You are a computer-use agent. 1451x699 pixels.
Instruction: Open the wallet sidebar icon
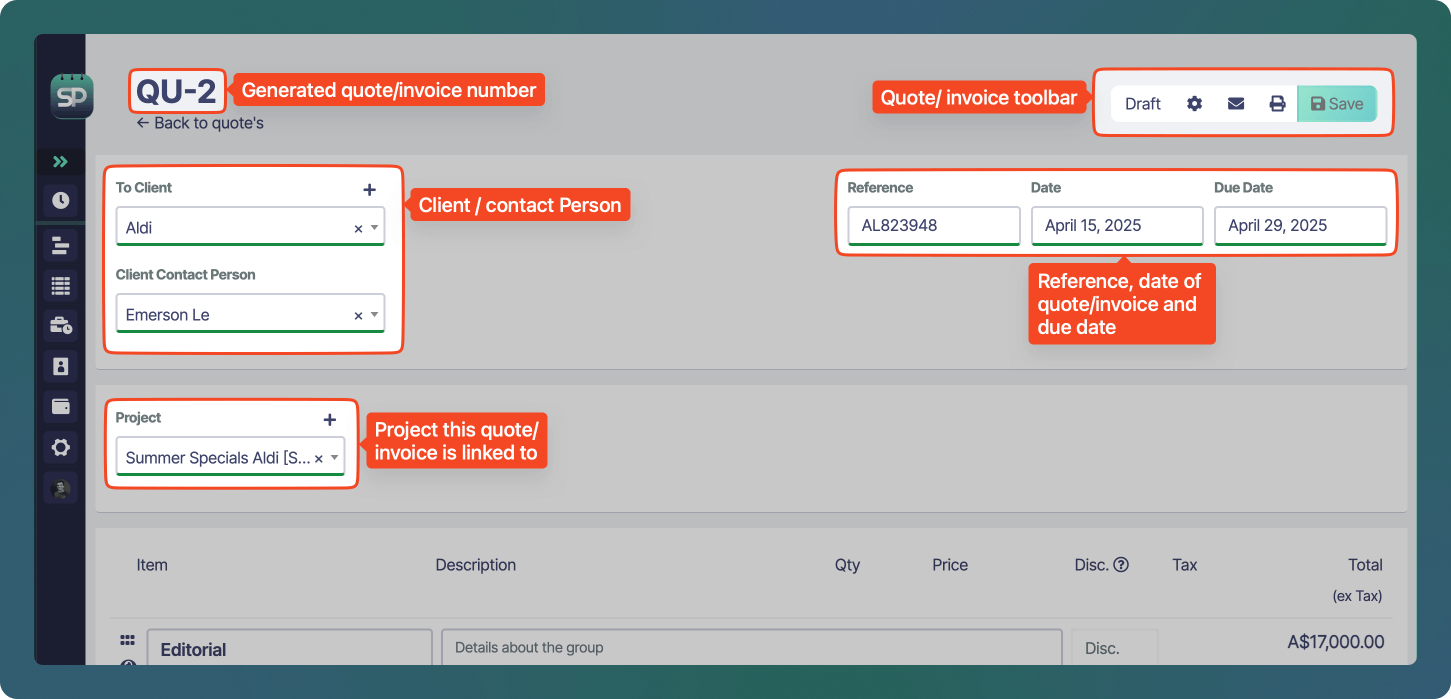[x=61, y=406]
